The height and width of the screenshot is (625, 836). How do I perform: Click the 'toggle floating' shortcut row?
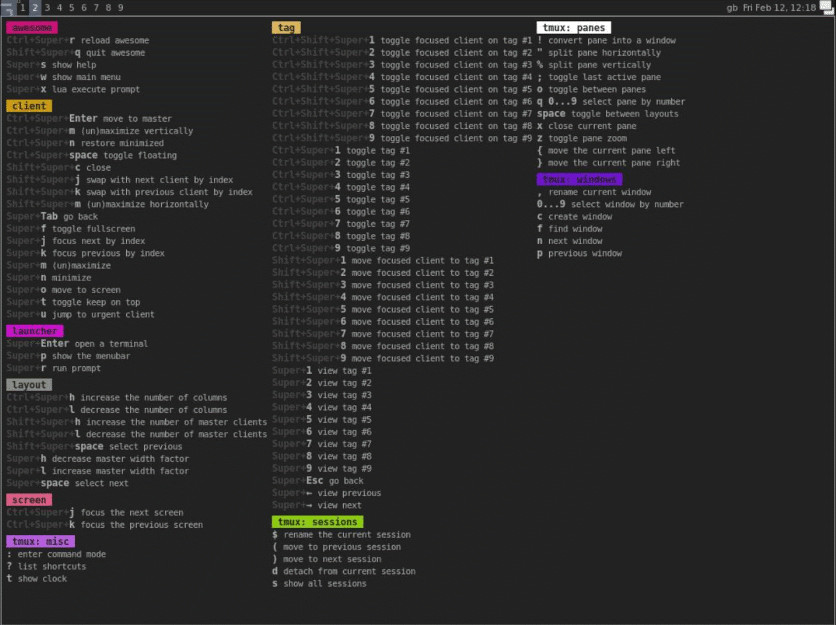pos(92,156)
